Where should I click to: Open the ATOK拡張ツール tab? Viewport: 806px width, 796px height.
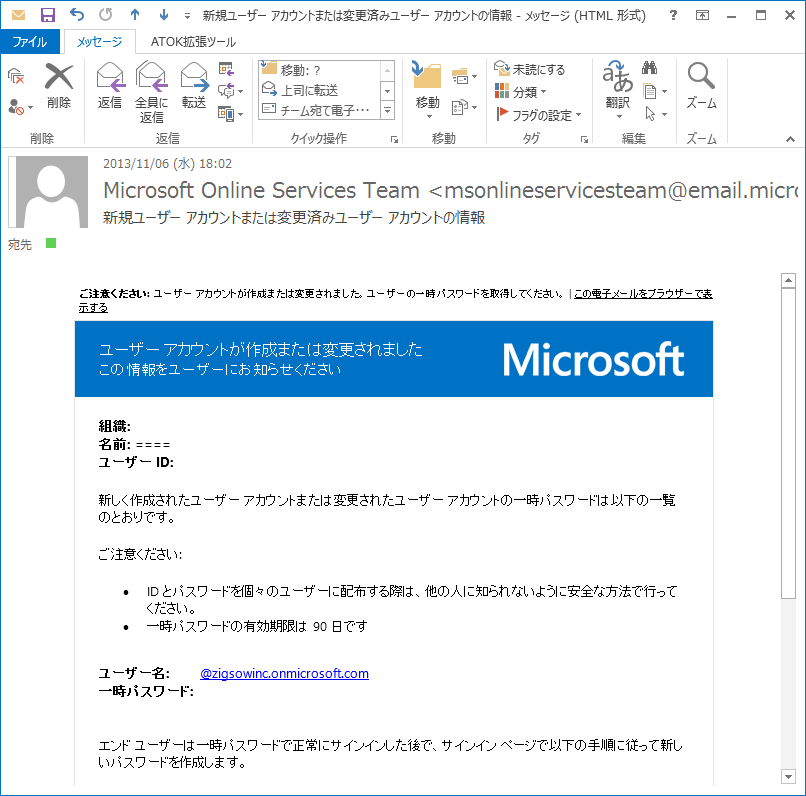tap(193, 42)
